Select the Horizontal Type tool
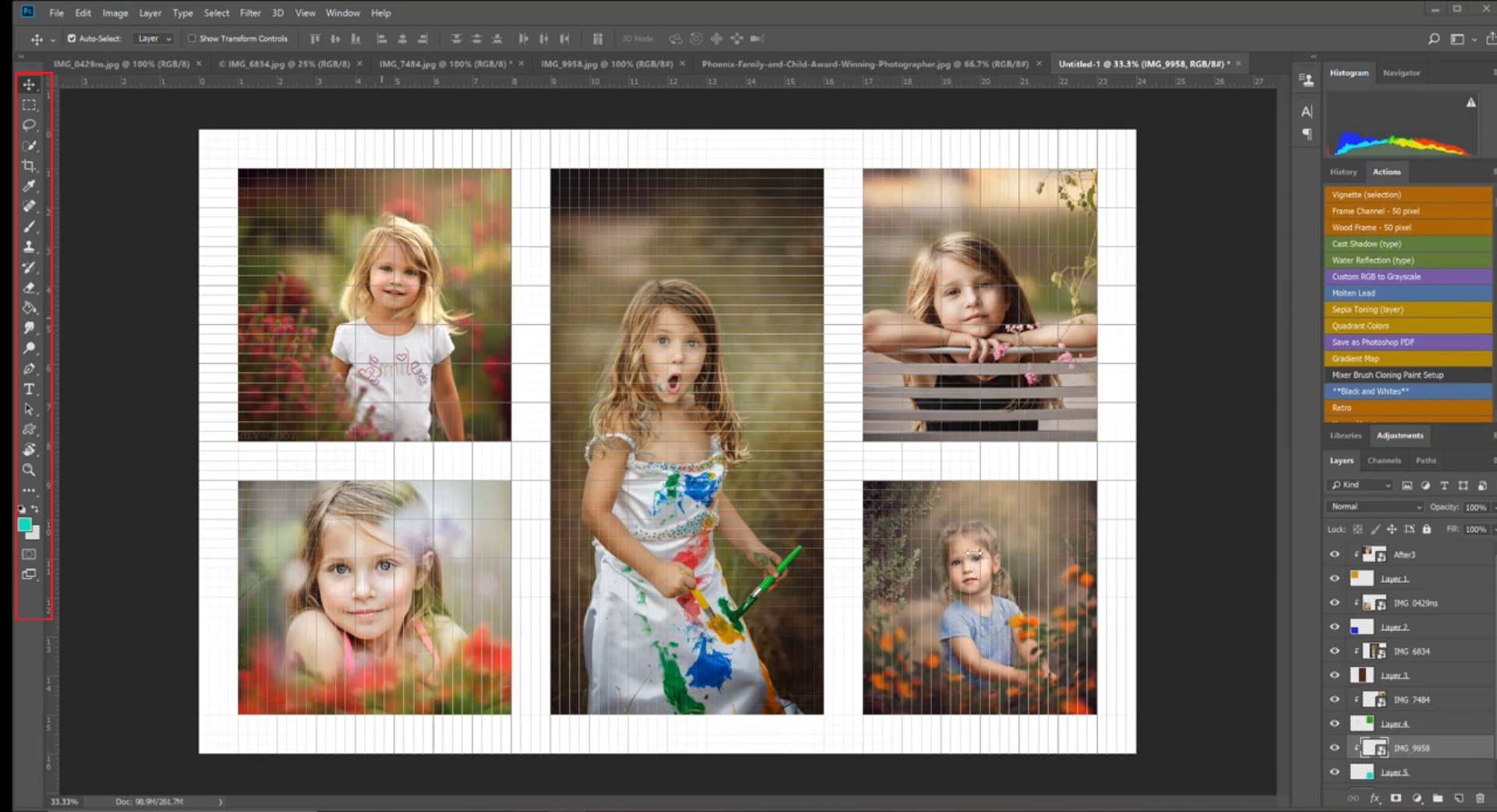1497x812 pixels. (x=29, y=390)
